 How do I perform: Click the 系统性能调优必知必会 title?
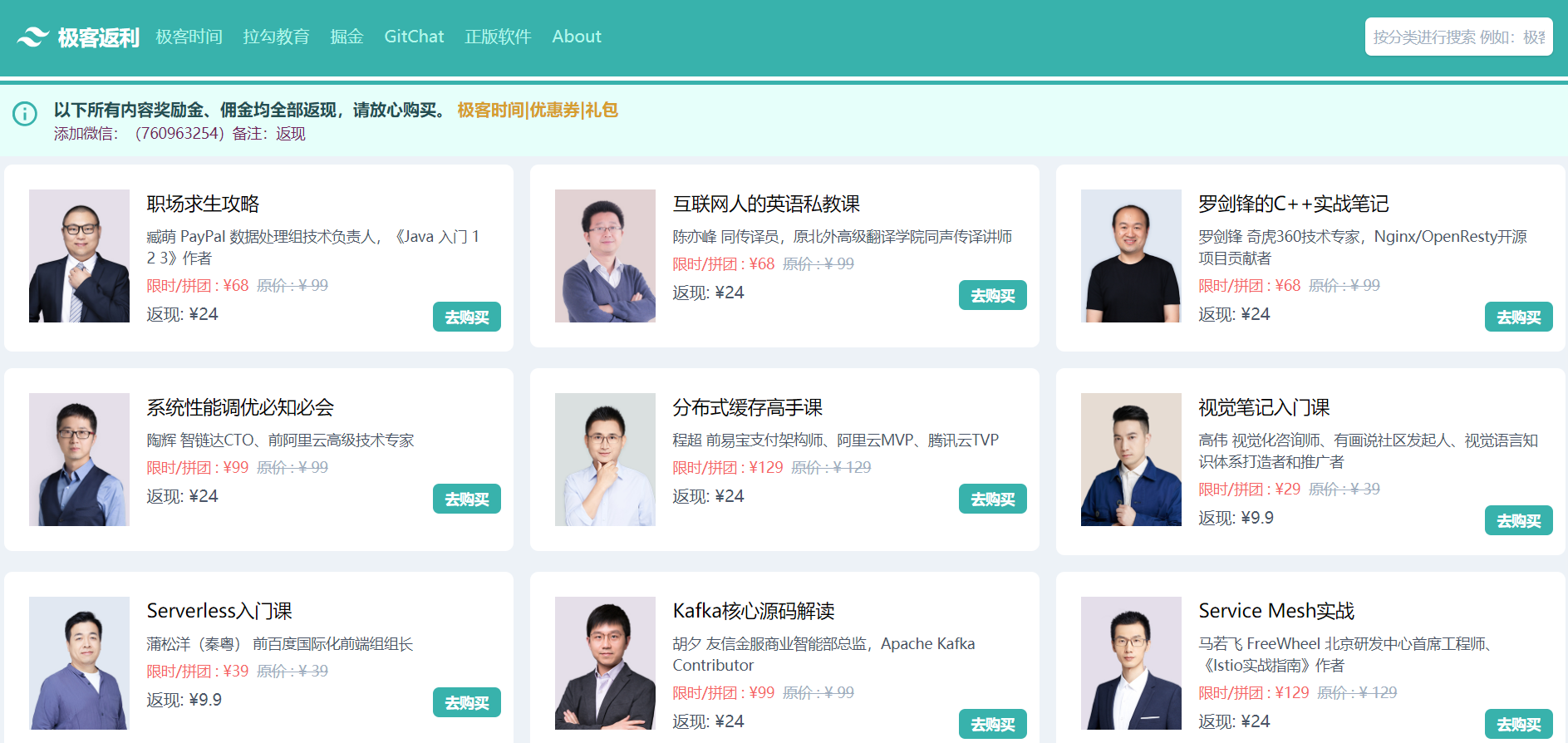(240, 407)
